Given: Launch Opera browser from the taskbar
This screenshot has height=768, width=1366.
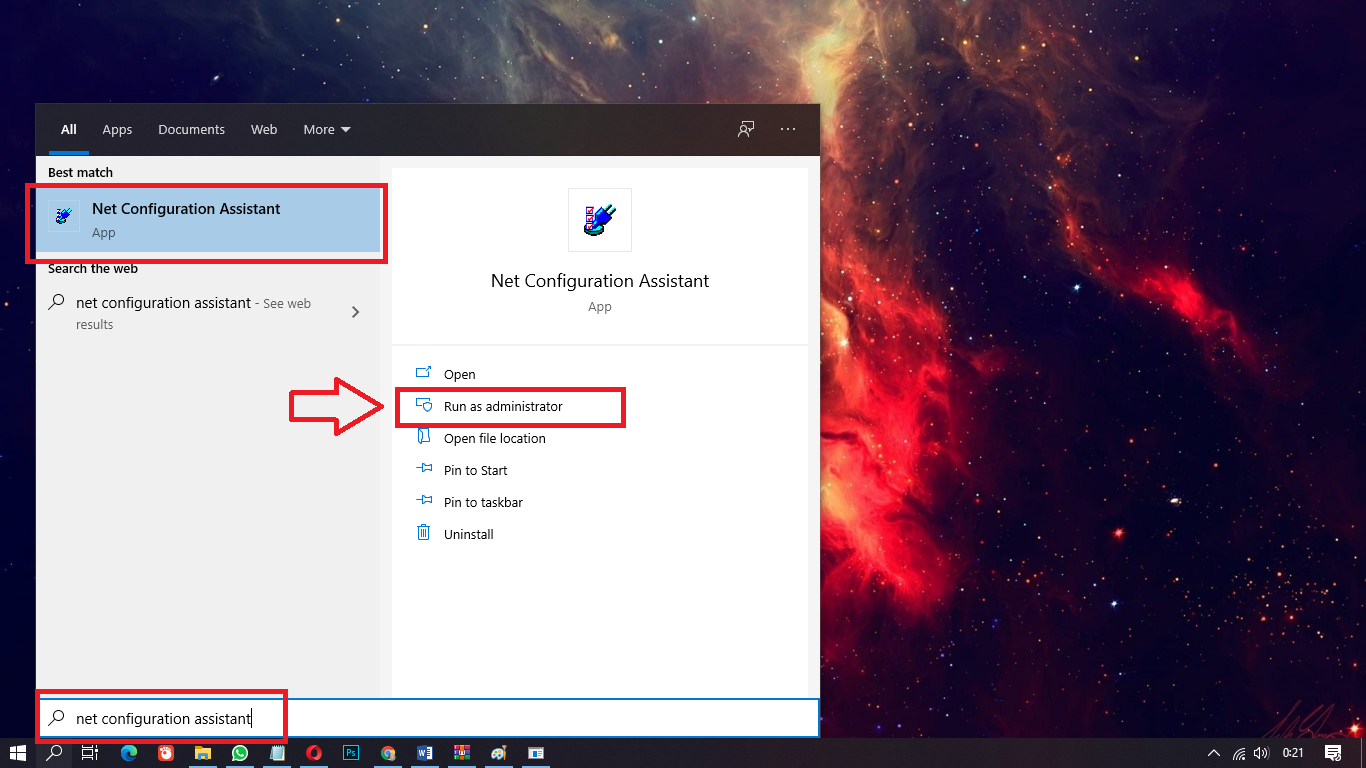Looking at the screenshot, I should point(314,753).
